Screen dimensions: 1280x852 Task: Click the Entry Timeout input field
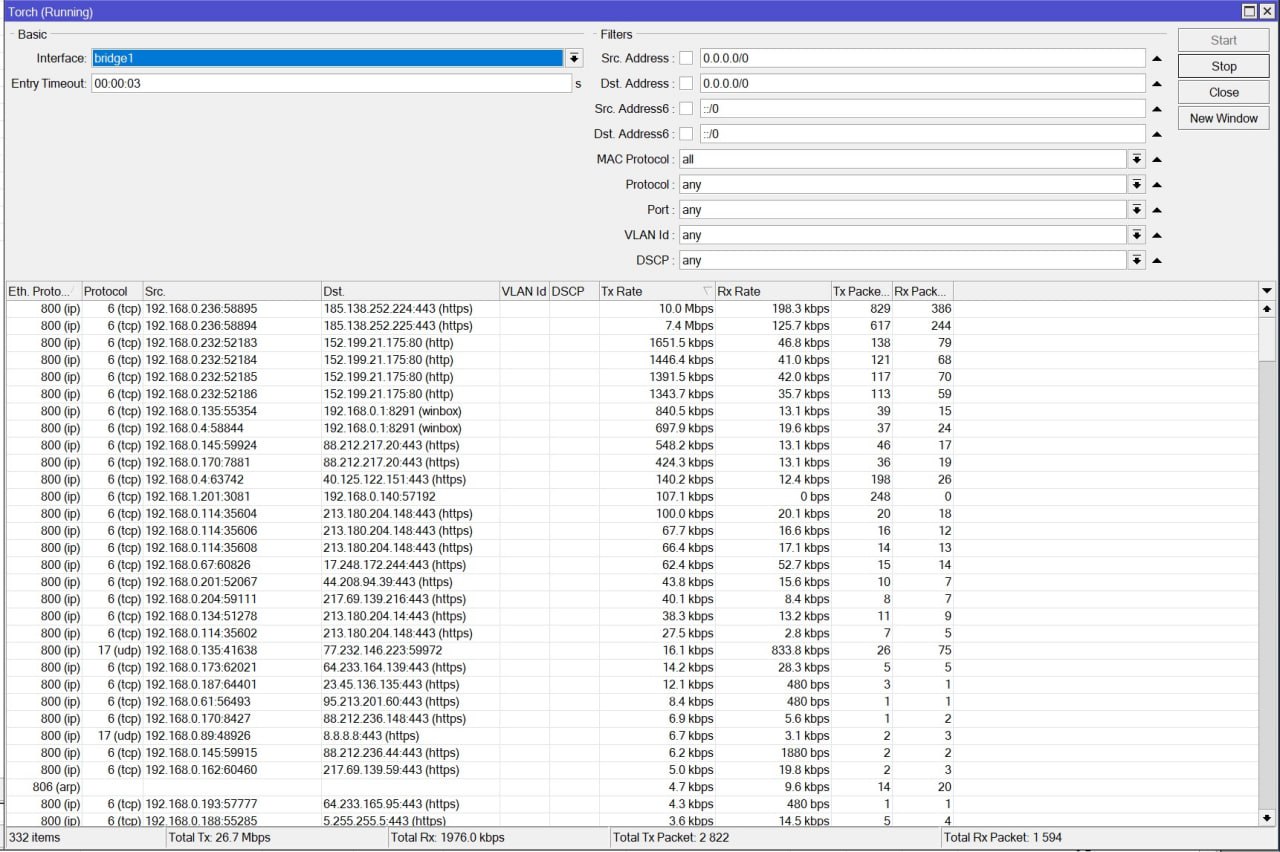click(x=331, y=84)
